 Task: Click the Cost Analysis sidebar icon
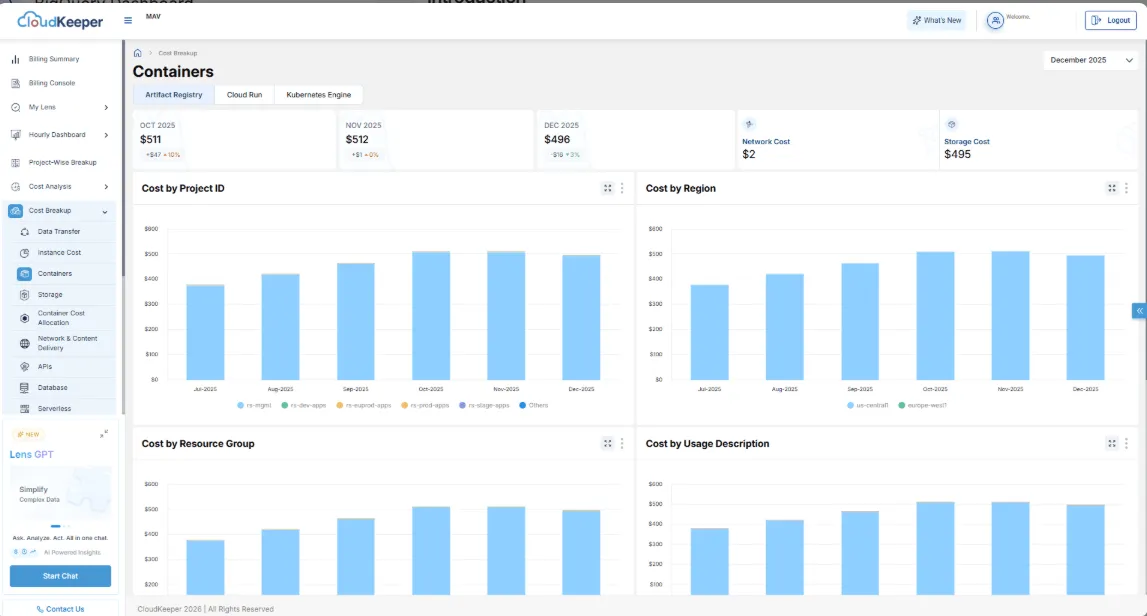[x=15, y=187]
